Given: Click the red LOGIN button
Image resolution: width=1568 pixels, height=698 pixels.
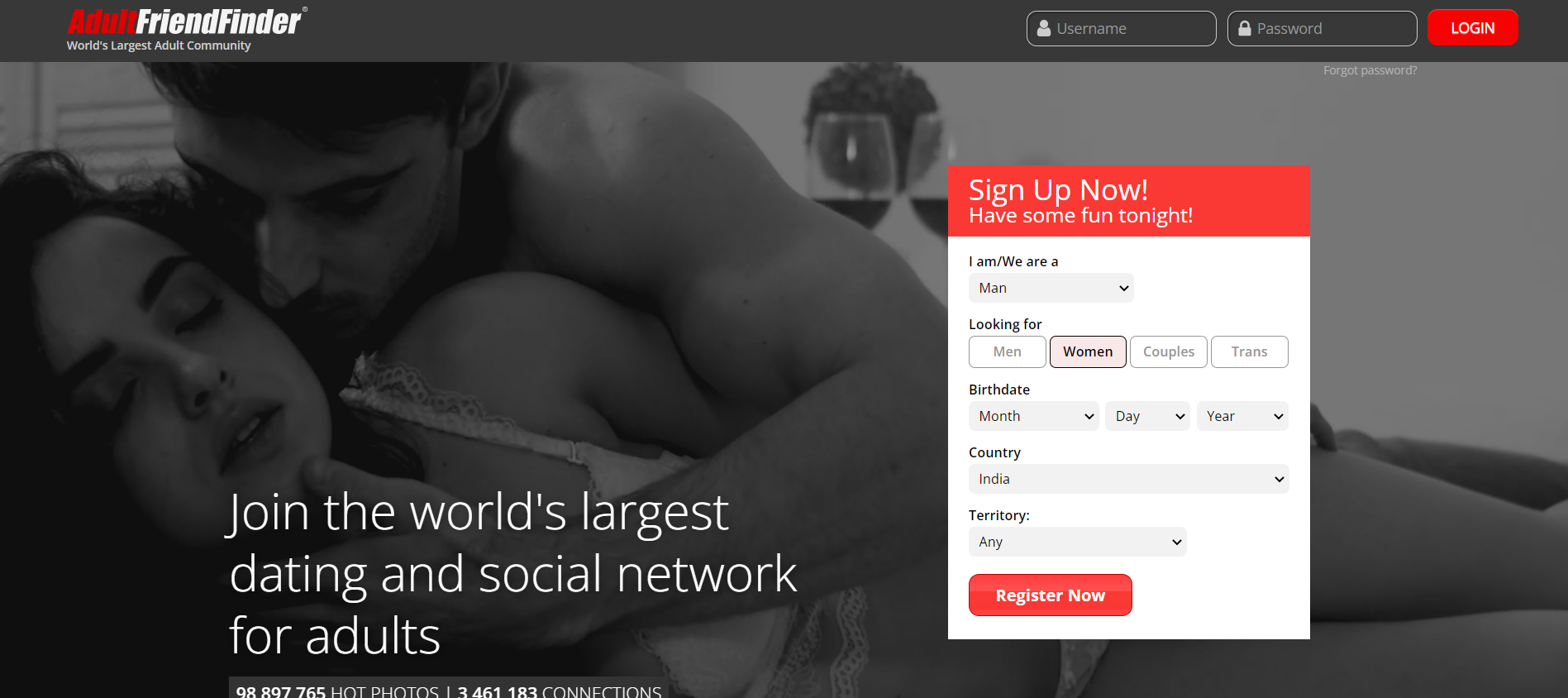Looking at the screenshot, I should point(1472,27).
